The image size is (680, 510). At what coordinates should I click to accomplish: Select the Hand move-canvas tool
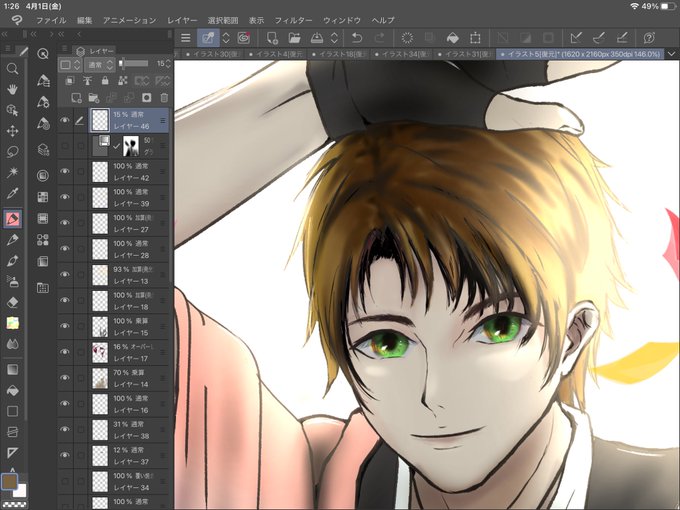(x=13, y=89)
